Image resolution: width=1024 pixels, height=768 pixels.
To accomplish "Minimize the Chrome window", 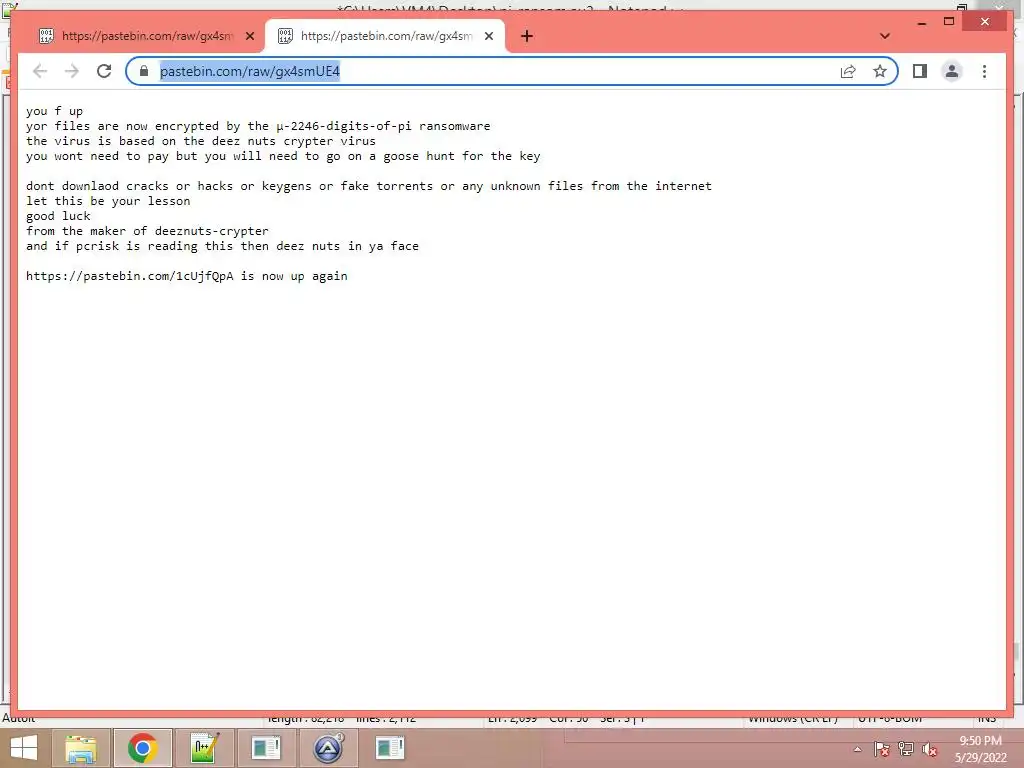I will [x=921, y=22].
